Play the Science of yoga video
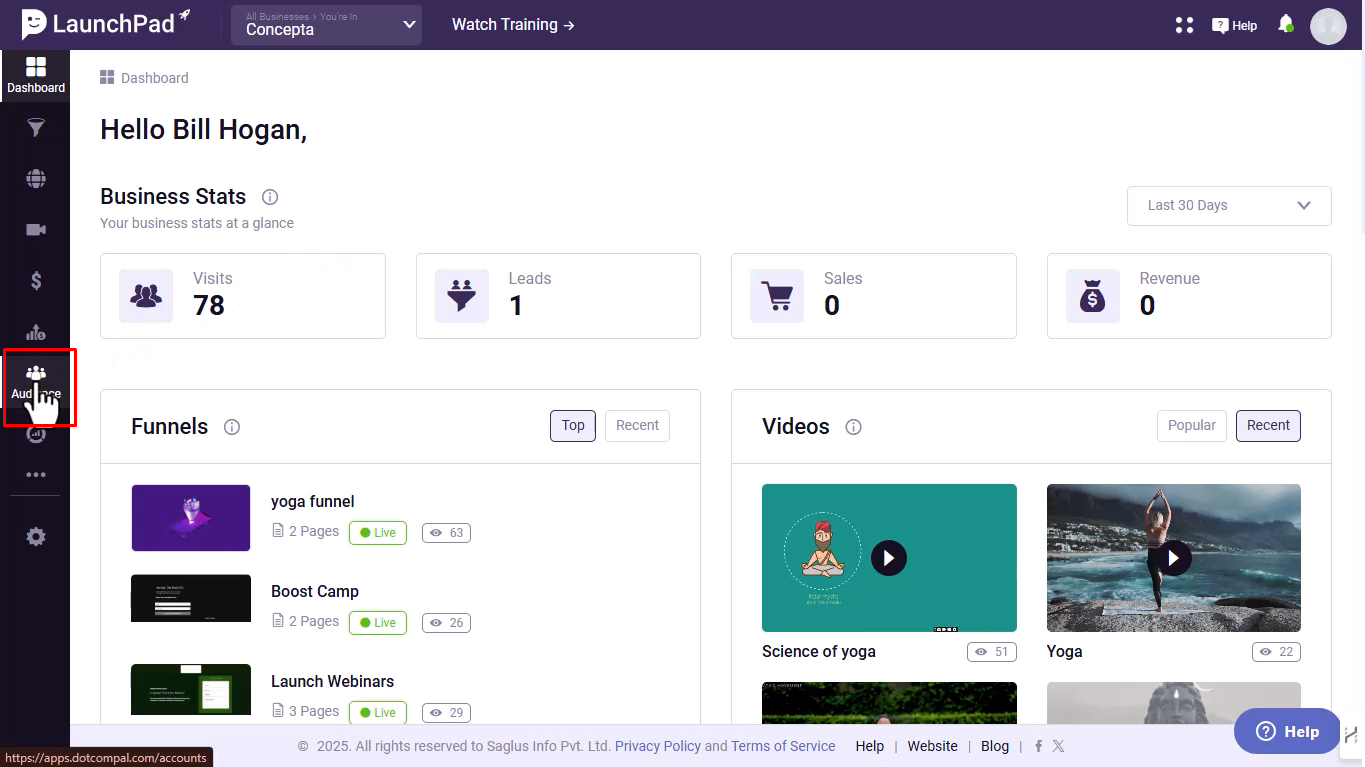The image size is (1365, 767). tap(889, 557)
